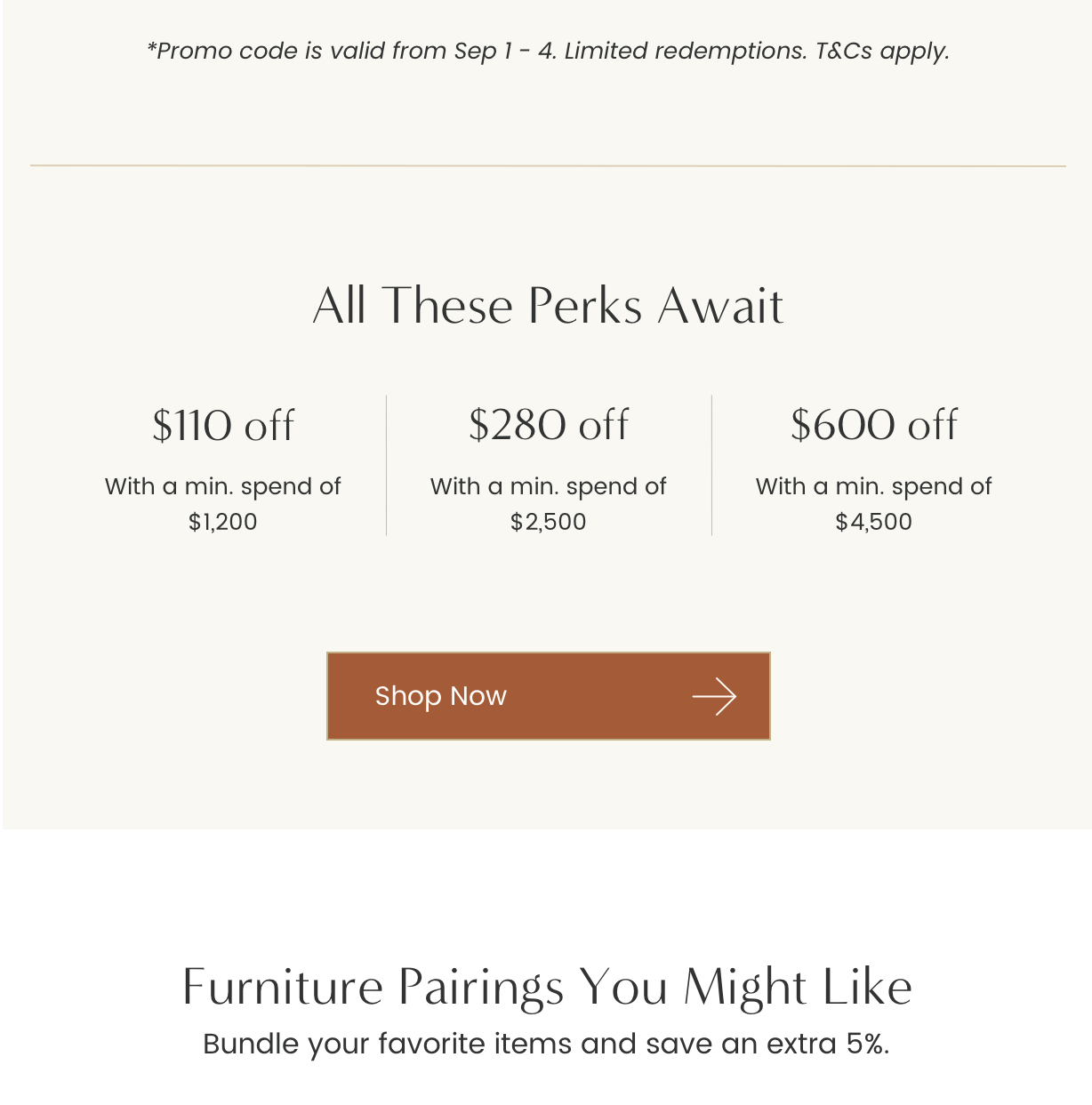This screenshot has height=1105, width=1092.
Task: Select the $600 off perk heading
Action: point(874,424)
